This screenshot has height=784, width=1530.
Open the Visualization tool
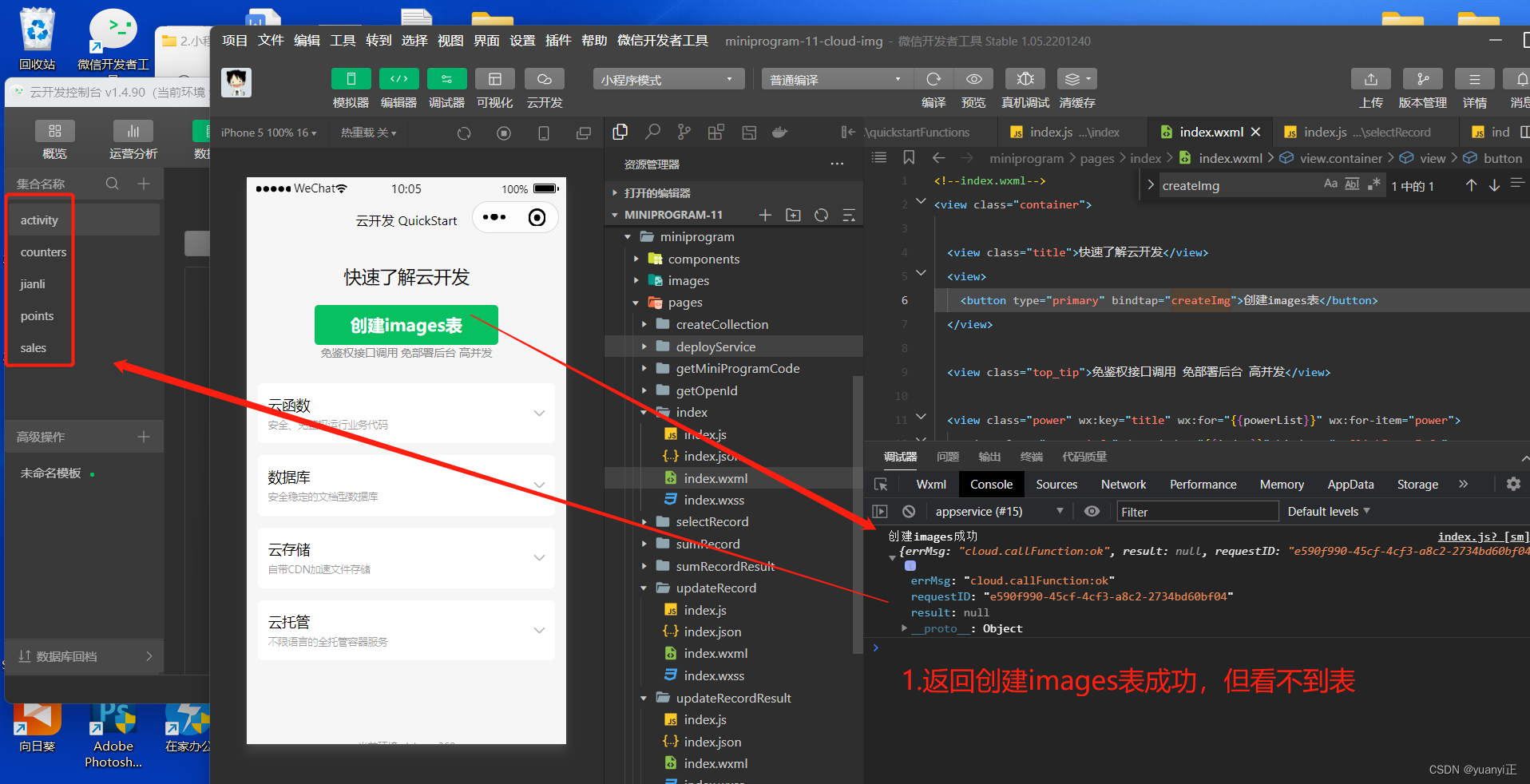(x=495, y=78)
